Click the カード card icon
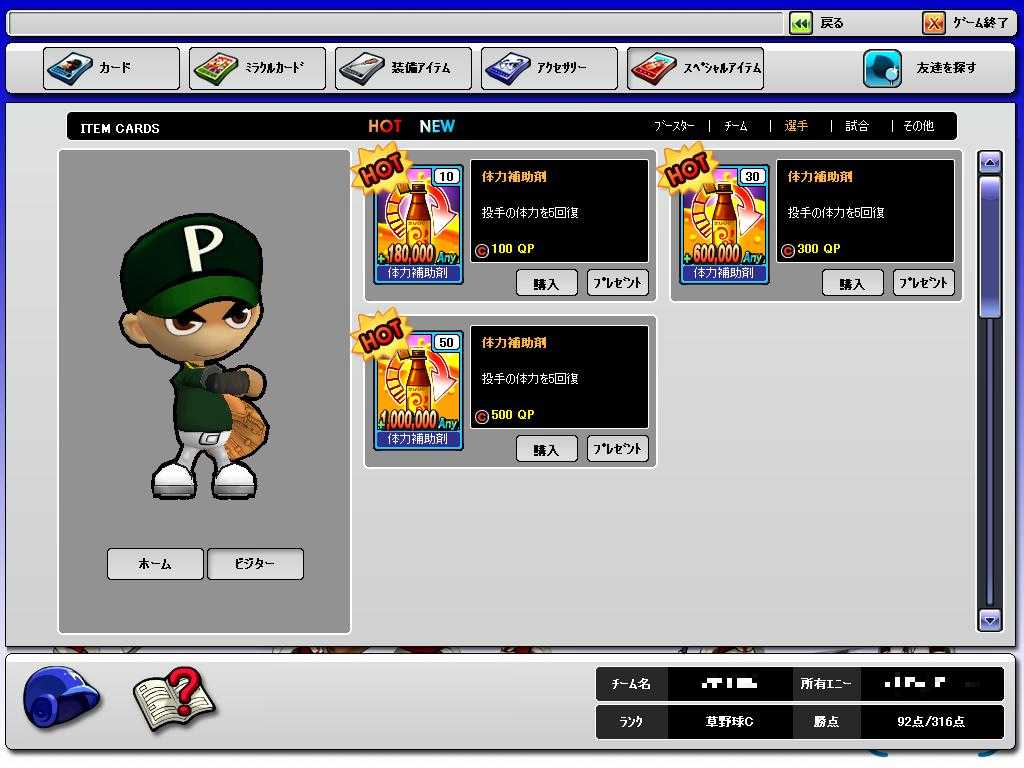 pos(70,68)
